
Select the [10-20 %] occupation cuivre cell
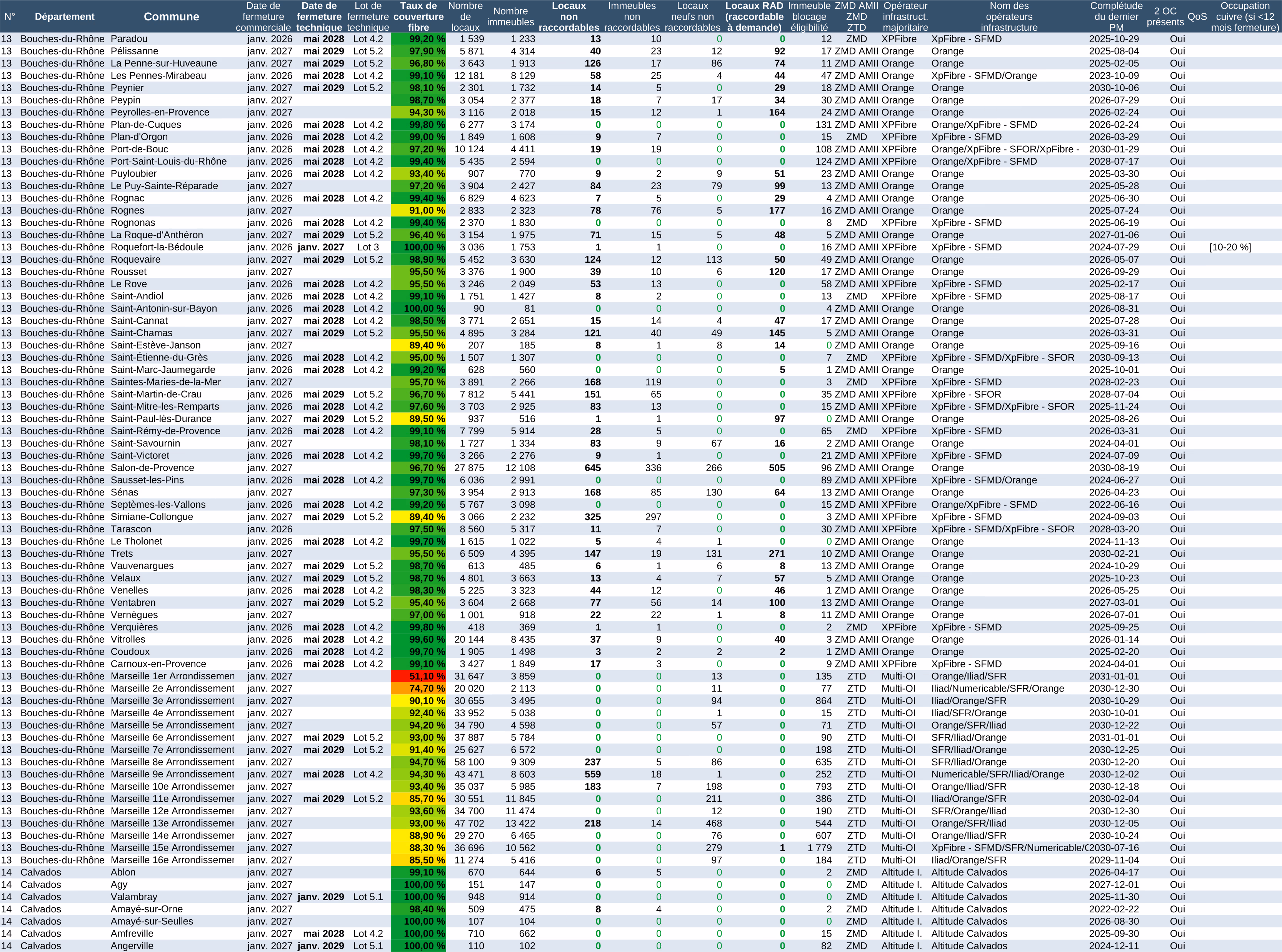point(1230,247)
